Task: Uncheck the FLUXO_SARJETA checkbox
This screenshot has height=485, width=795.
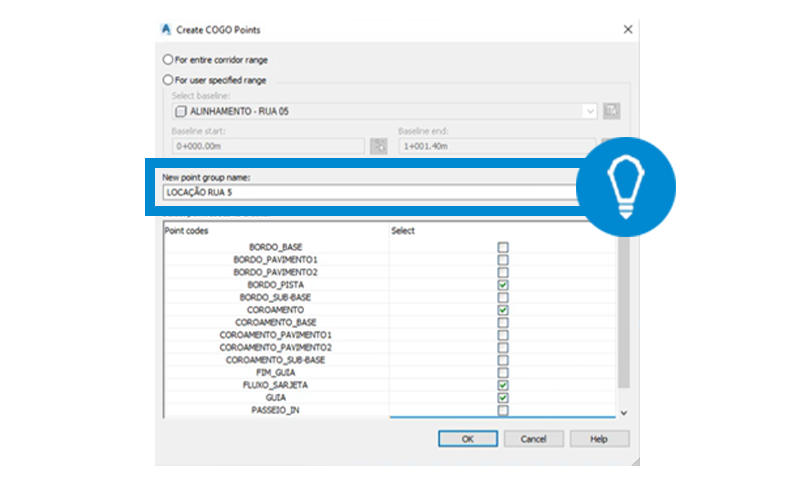Action: coord(503,385)
